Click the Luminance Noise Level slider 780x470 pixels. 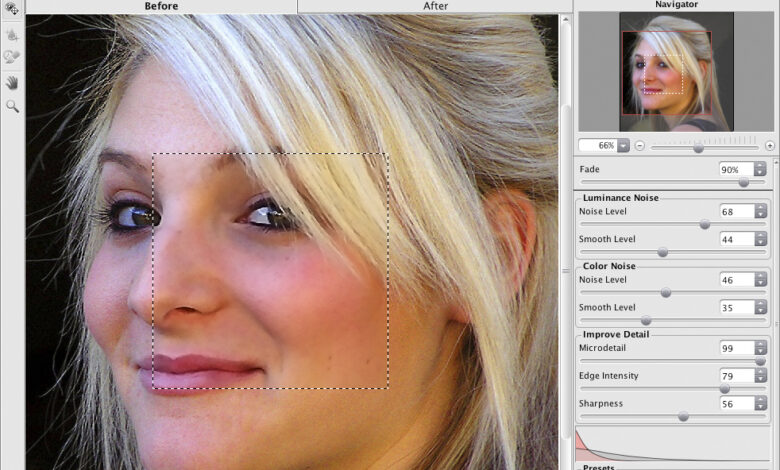(x=704, y=225)
